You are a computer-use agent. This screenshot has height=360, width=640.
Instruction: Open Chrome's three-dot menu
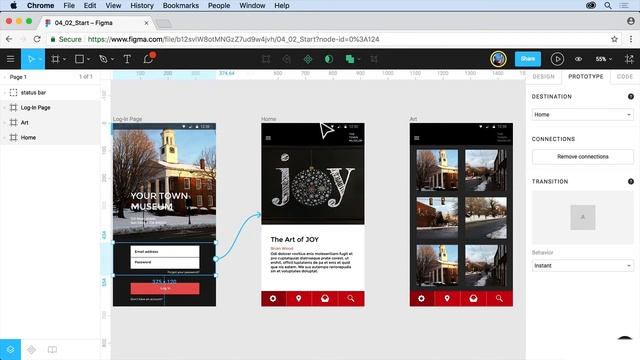click(631, 39)
